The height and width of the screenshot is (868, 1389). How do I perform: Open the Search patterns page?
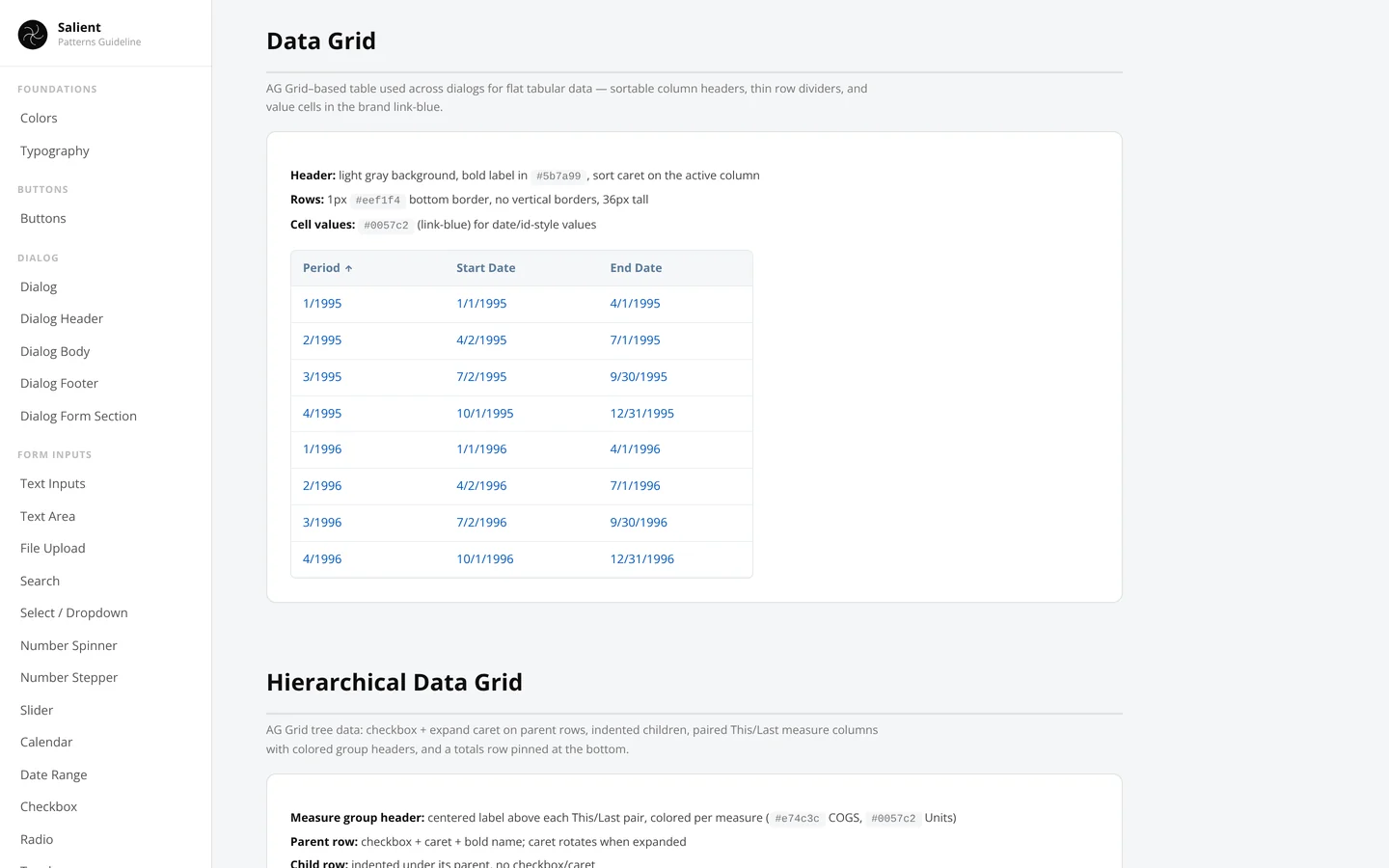click(41, 581)
